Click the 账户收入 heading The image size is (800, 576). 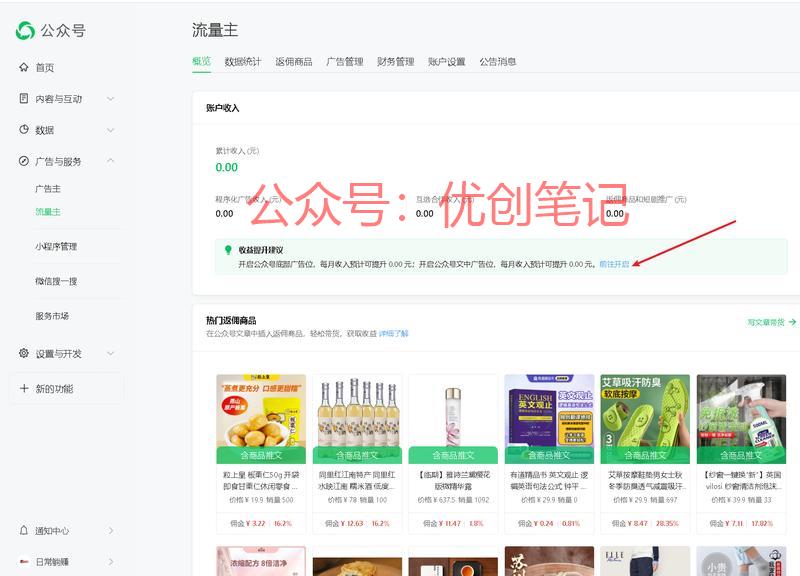tap(222, 108)
